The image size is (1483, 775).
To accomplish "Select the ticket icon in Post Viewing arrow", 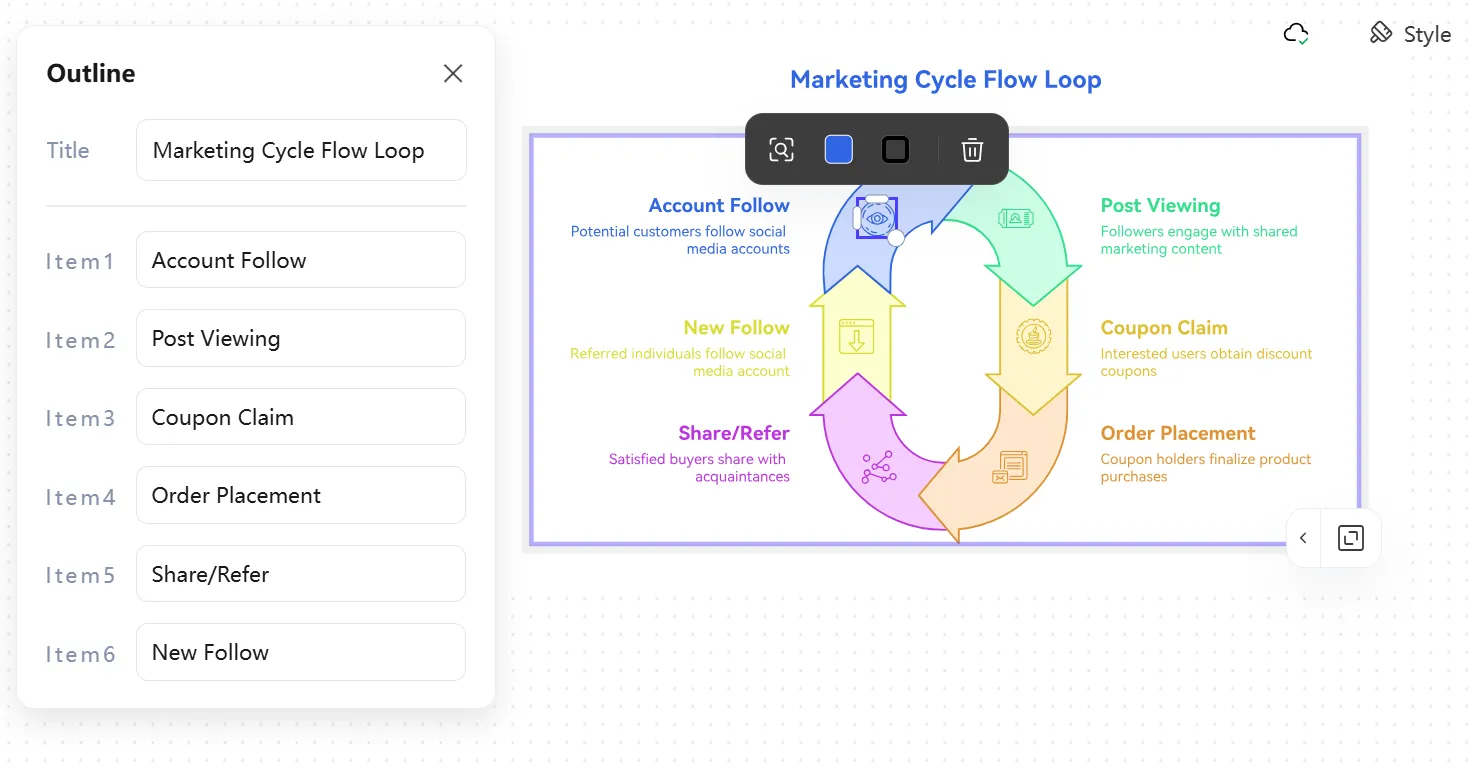I will click(x=1015, y=218).
